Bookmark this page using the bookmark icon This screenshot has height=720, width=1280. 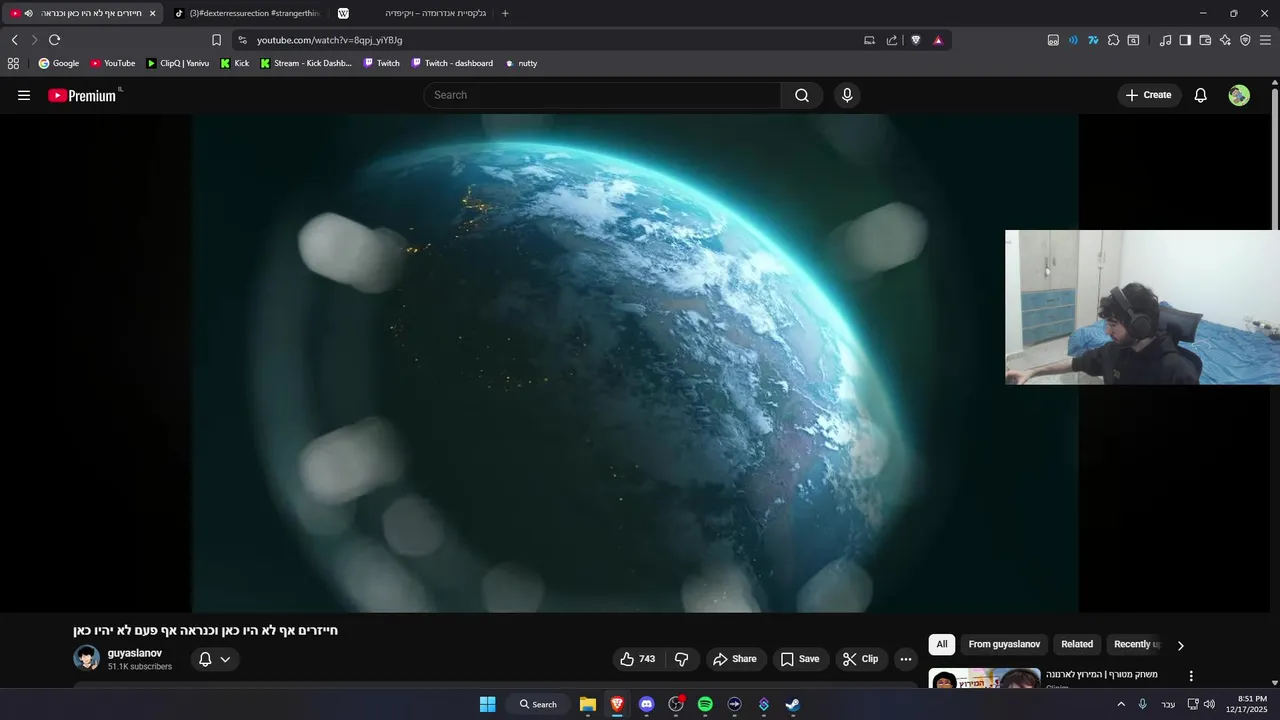pyautogui.click(x=216, y=40)
